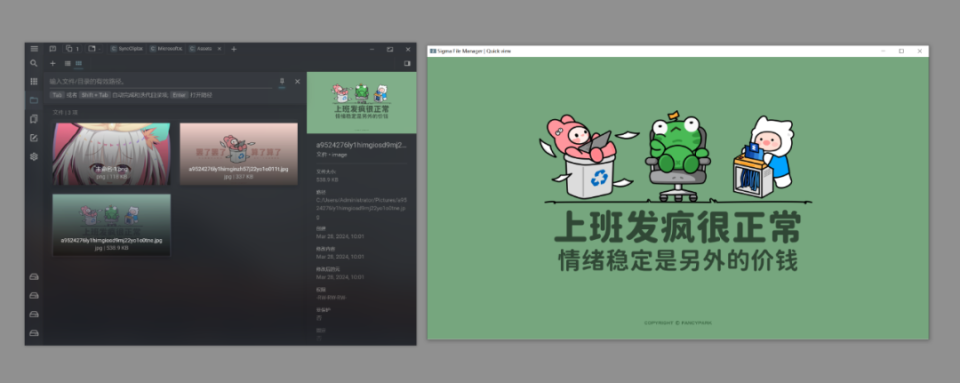Add a new tab with plus icon
Image resolution: width=960 pixels, height=383 pixels.
click(234, 49)
